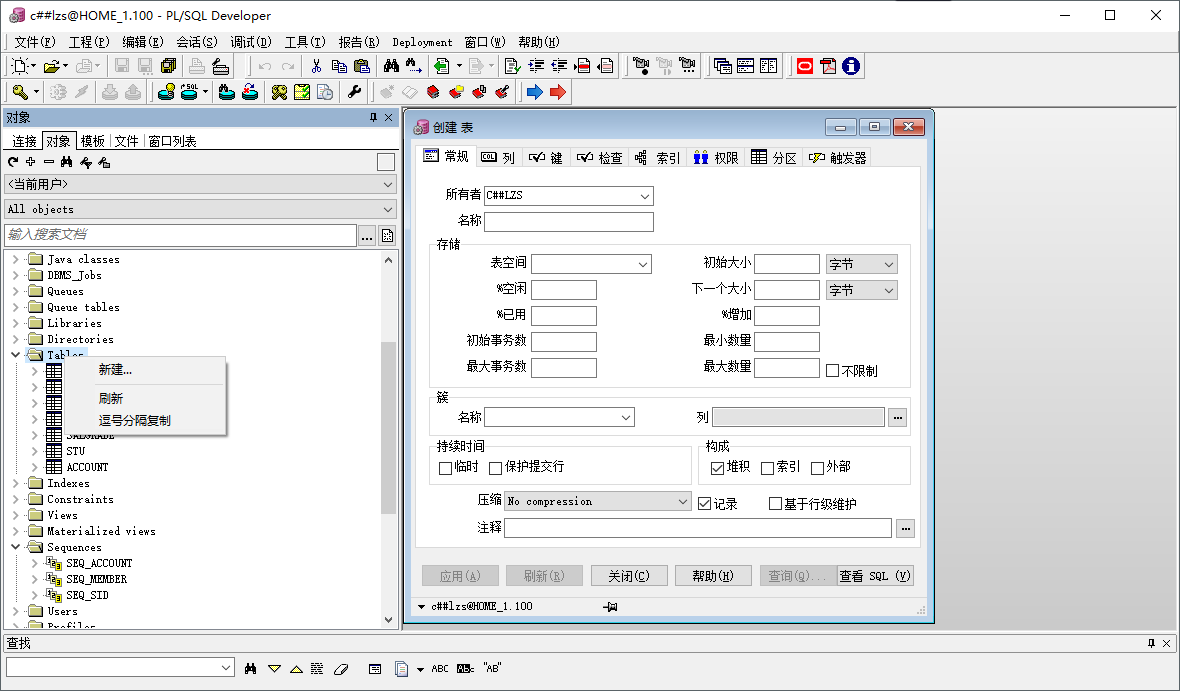Uncheck the 堆积 checkbox
The height and width of the screenshot is (691, 1180).
coord(717,468)
